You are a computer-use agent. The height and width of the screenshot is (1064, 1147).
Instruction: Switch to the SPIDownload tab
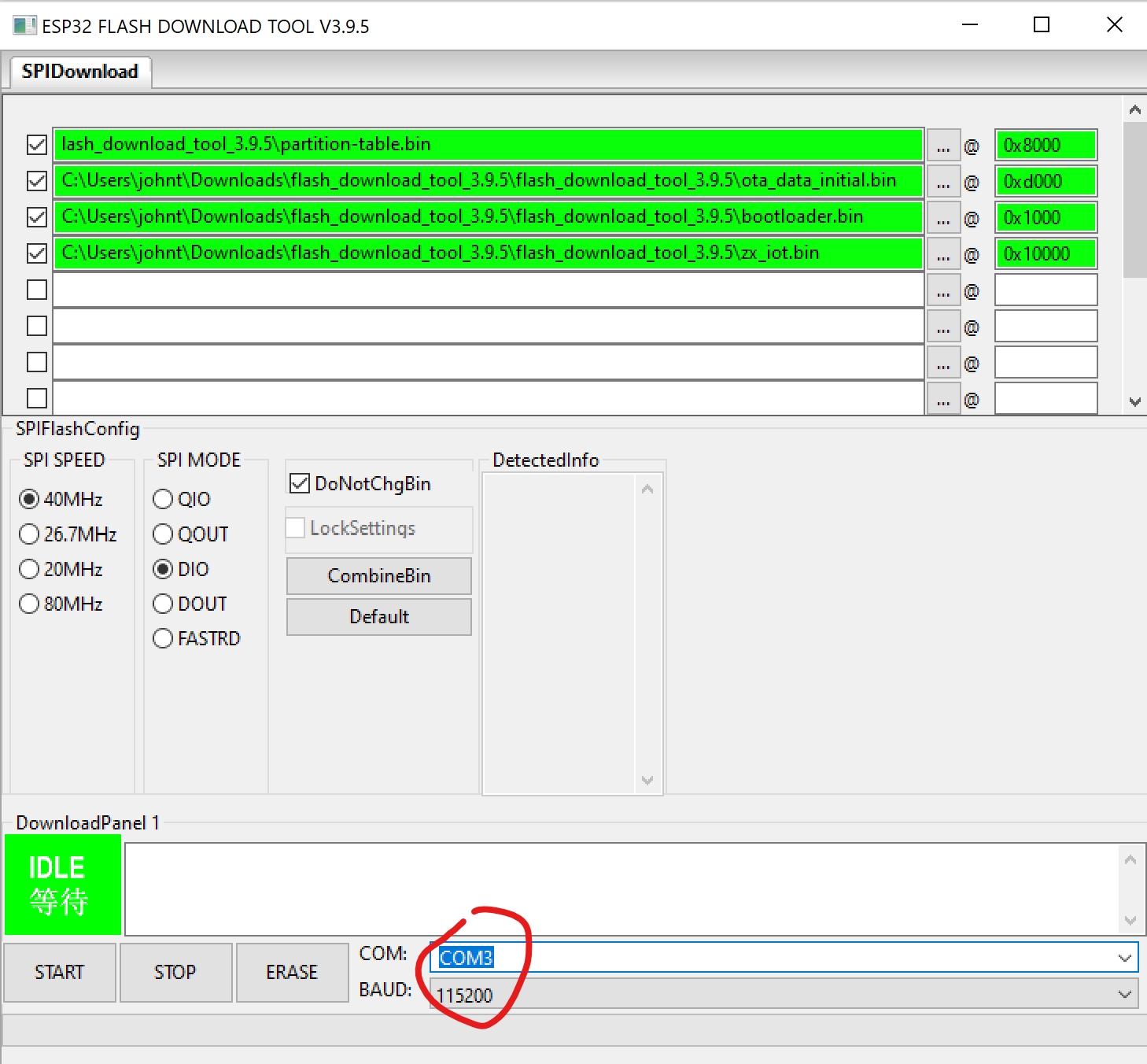click(x=80, y=72)
